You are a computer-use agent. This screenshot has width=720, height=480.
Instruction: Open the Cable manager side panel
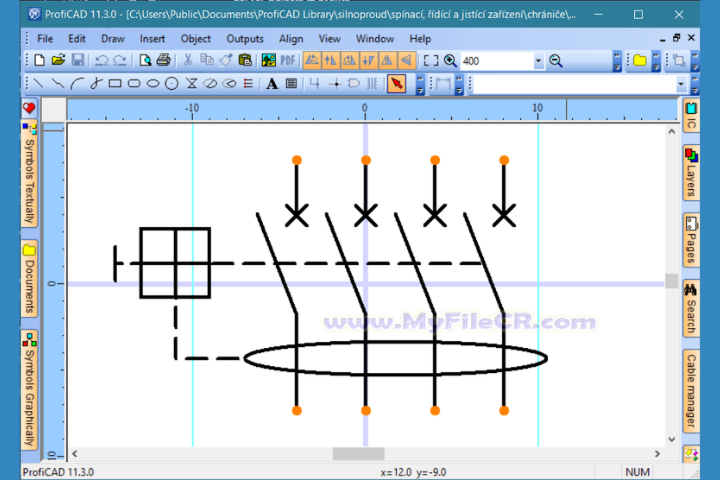(691, 390)
